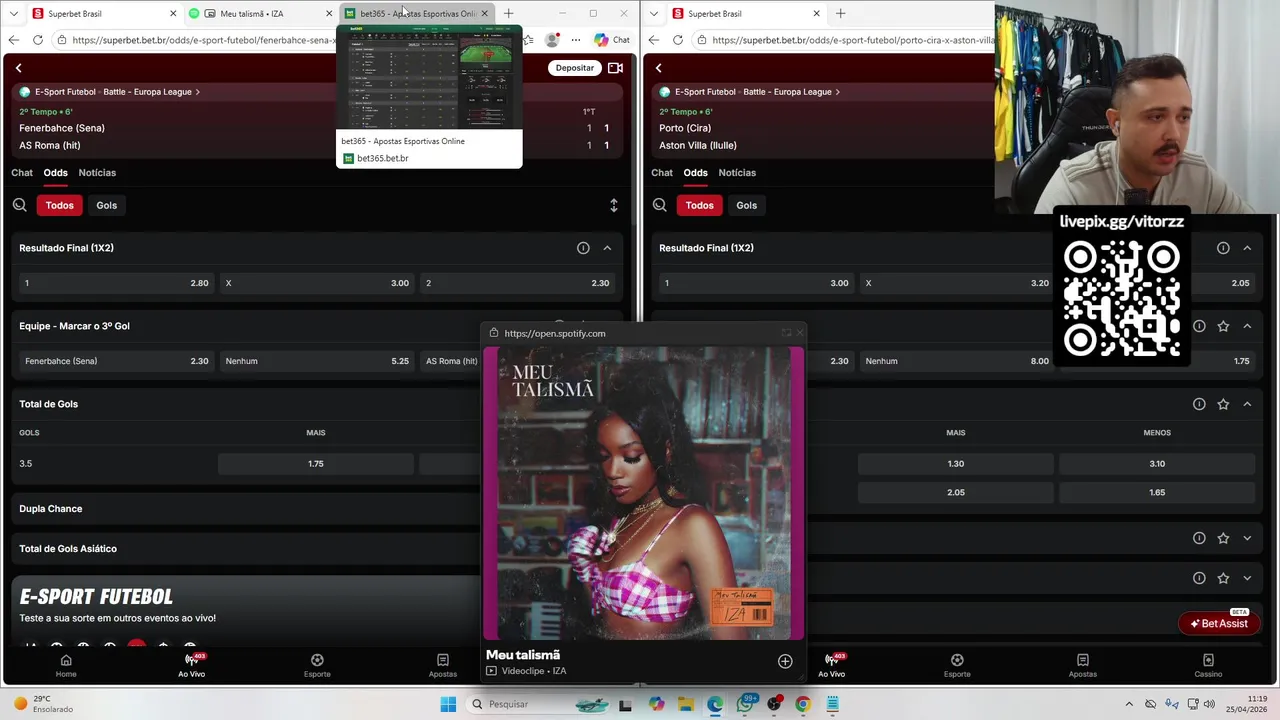Select Mais 1.75 on 3.5 goals line

click(316, 464)
